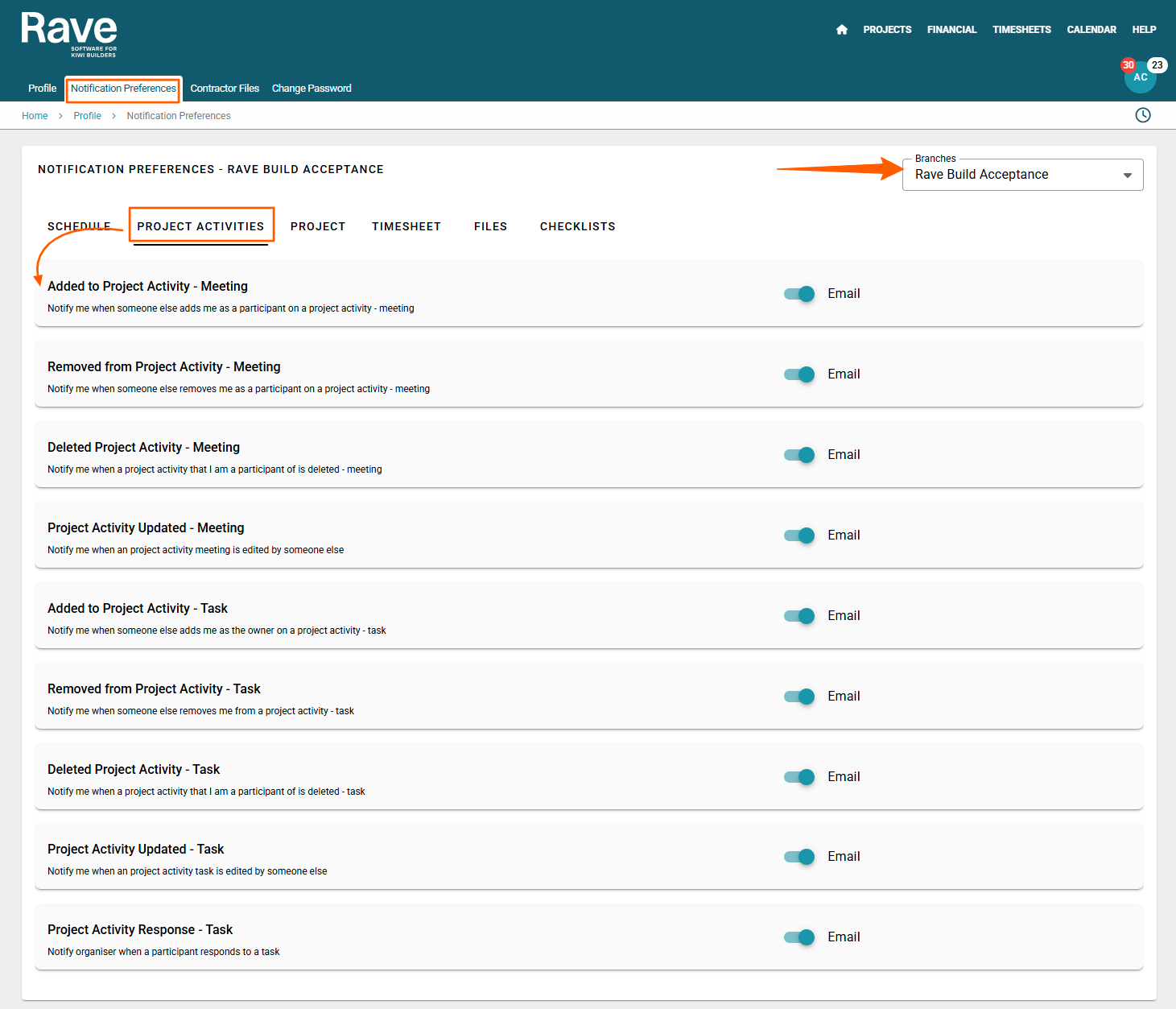This screenshot has width=1176, height=1009.
Task: Click the Added to Project Activity - Task title
Action: [138, 609]
